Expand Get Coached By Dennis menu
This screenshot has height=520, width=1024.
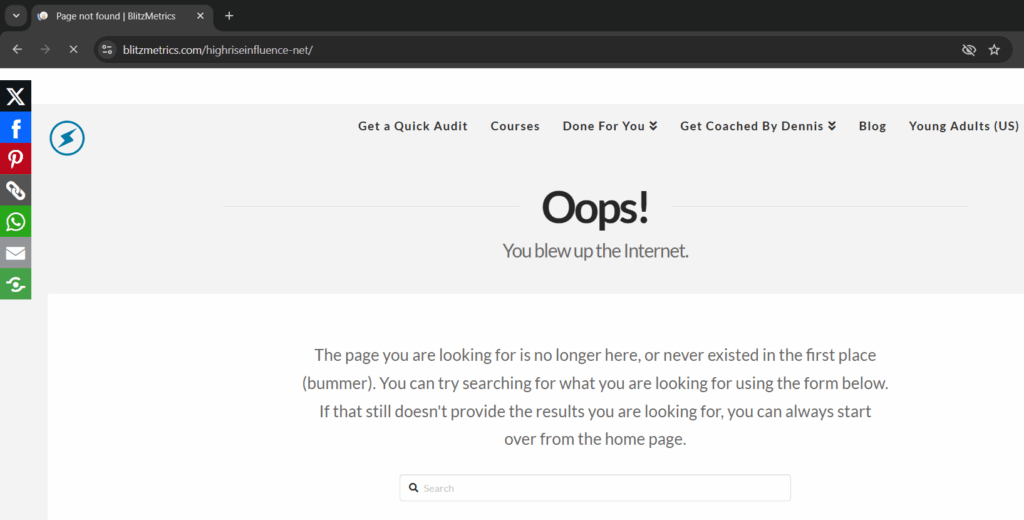(757, 126)
